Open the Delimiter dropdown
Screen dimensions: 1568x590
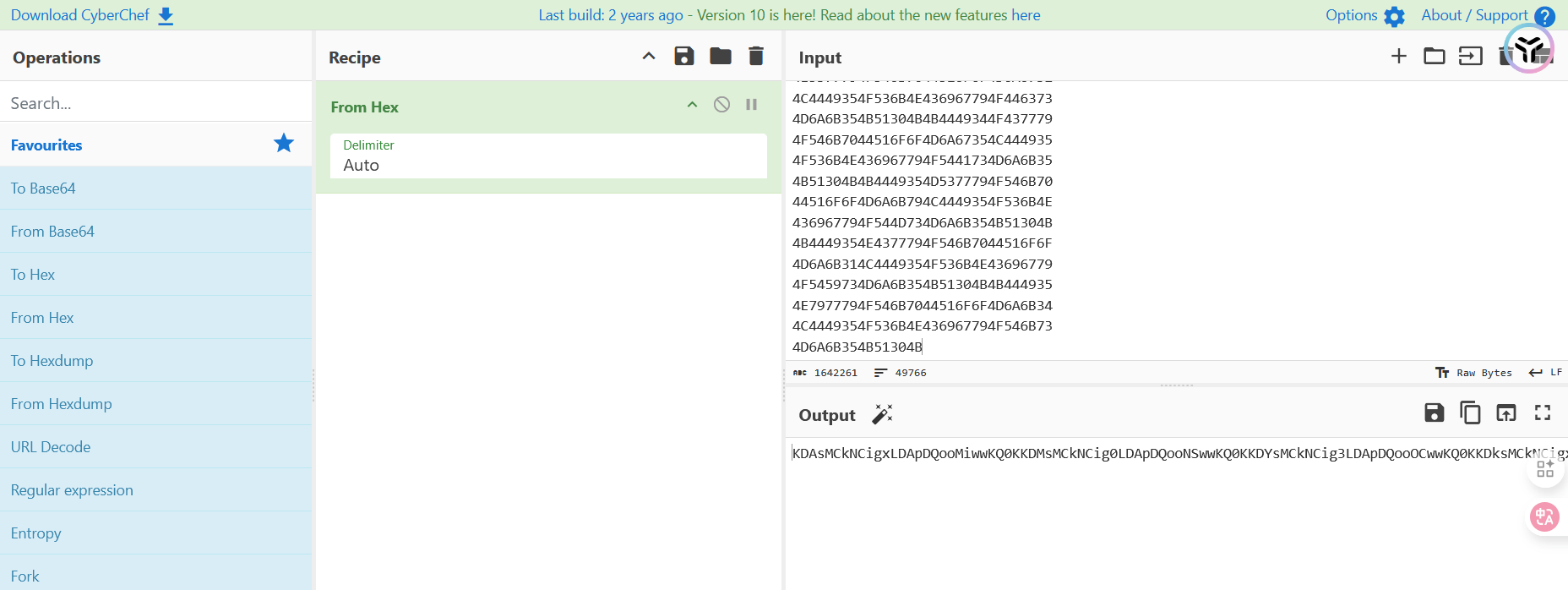pyautogui.click(x=548, y=156)
